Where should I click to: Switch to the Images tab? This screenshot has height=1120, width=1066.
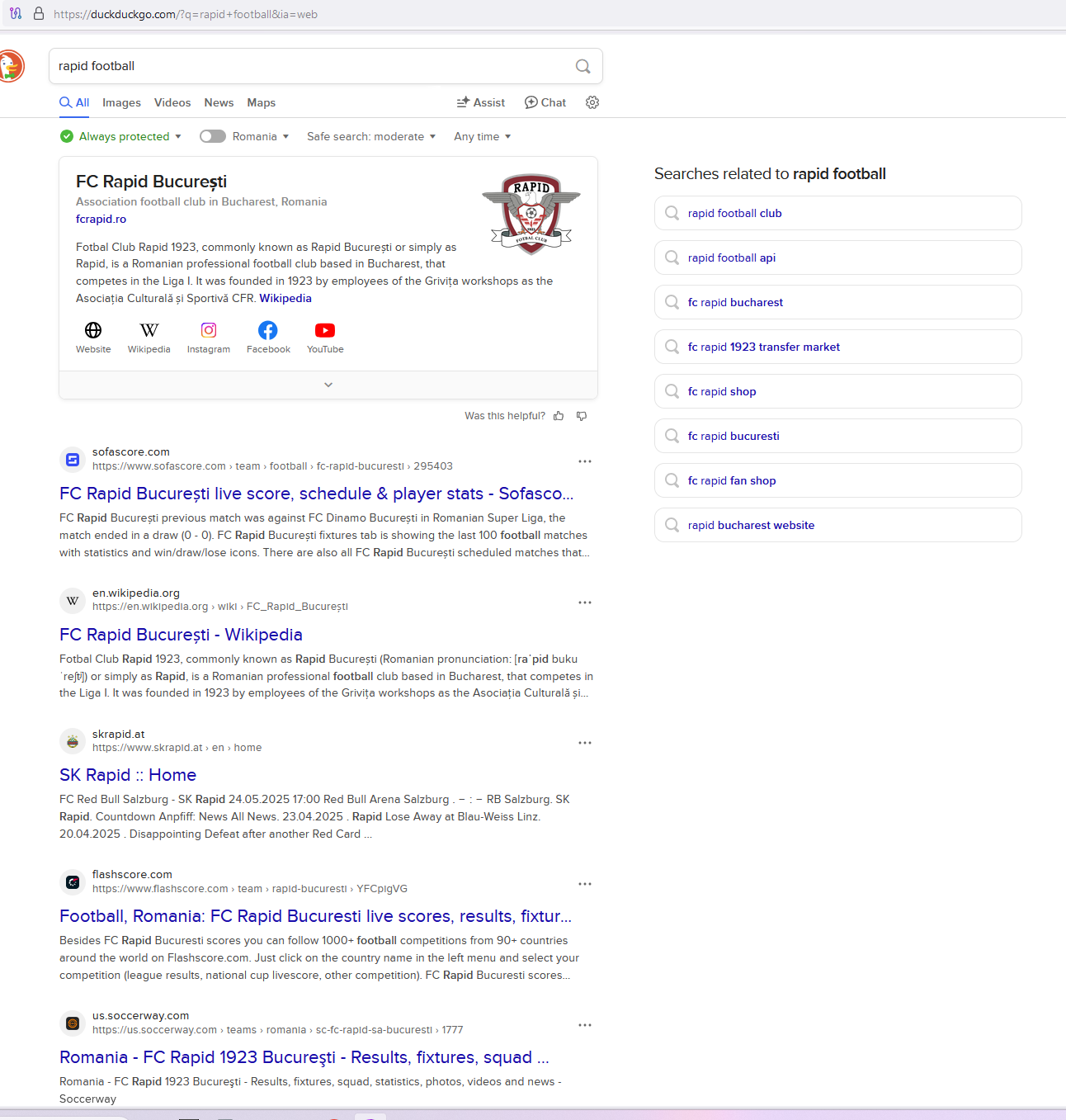coord(121,102)
